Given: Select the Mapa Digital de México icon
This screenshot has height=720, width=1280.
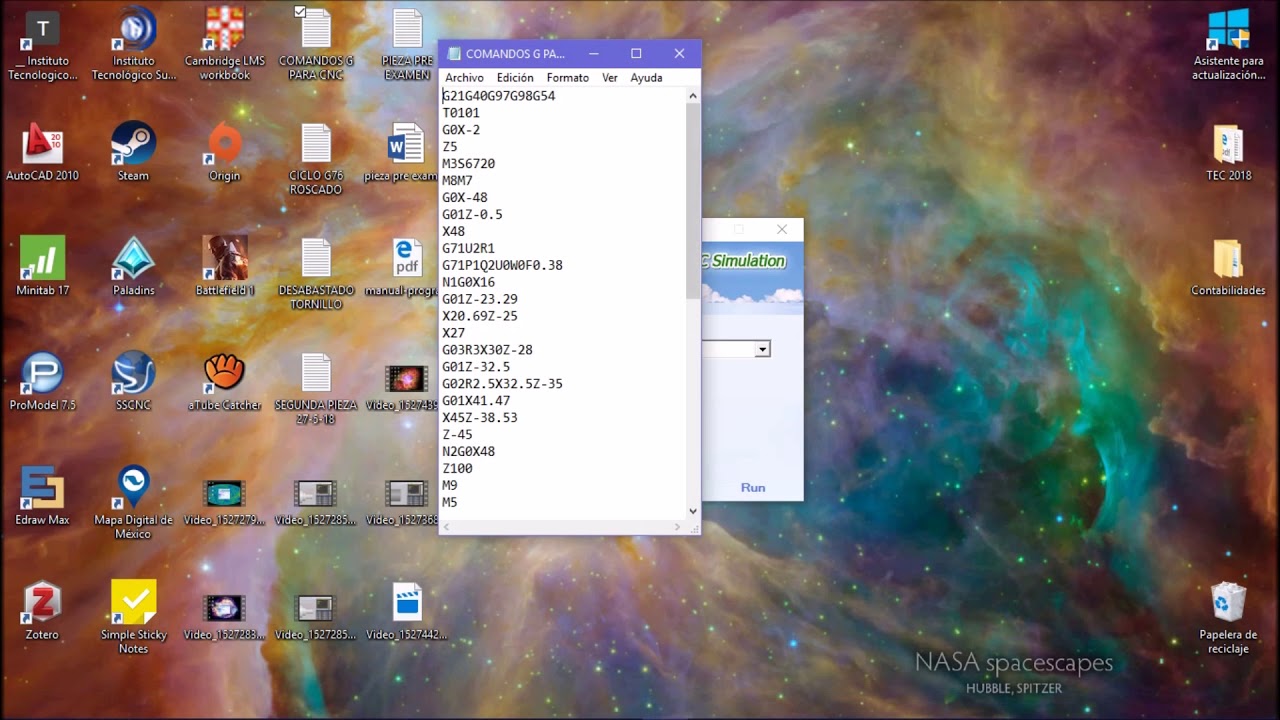Looking at the screenshot, I should click(133, 502).
